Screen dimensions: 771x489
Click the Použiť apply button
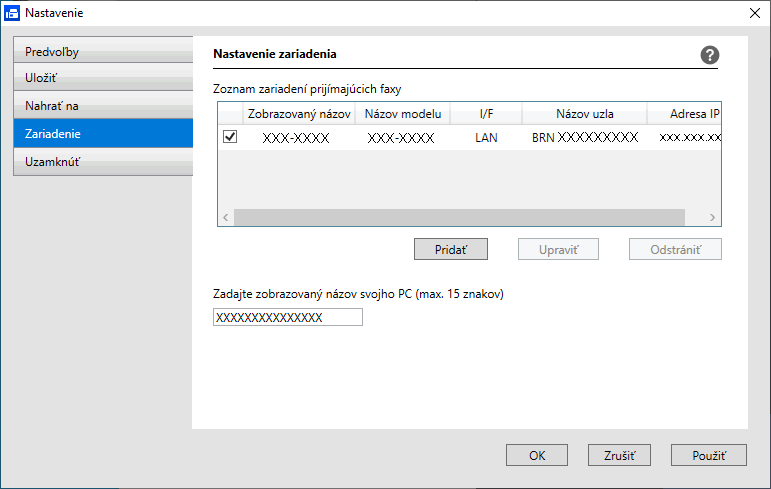coord(708,455)
